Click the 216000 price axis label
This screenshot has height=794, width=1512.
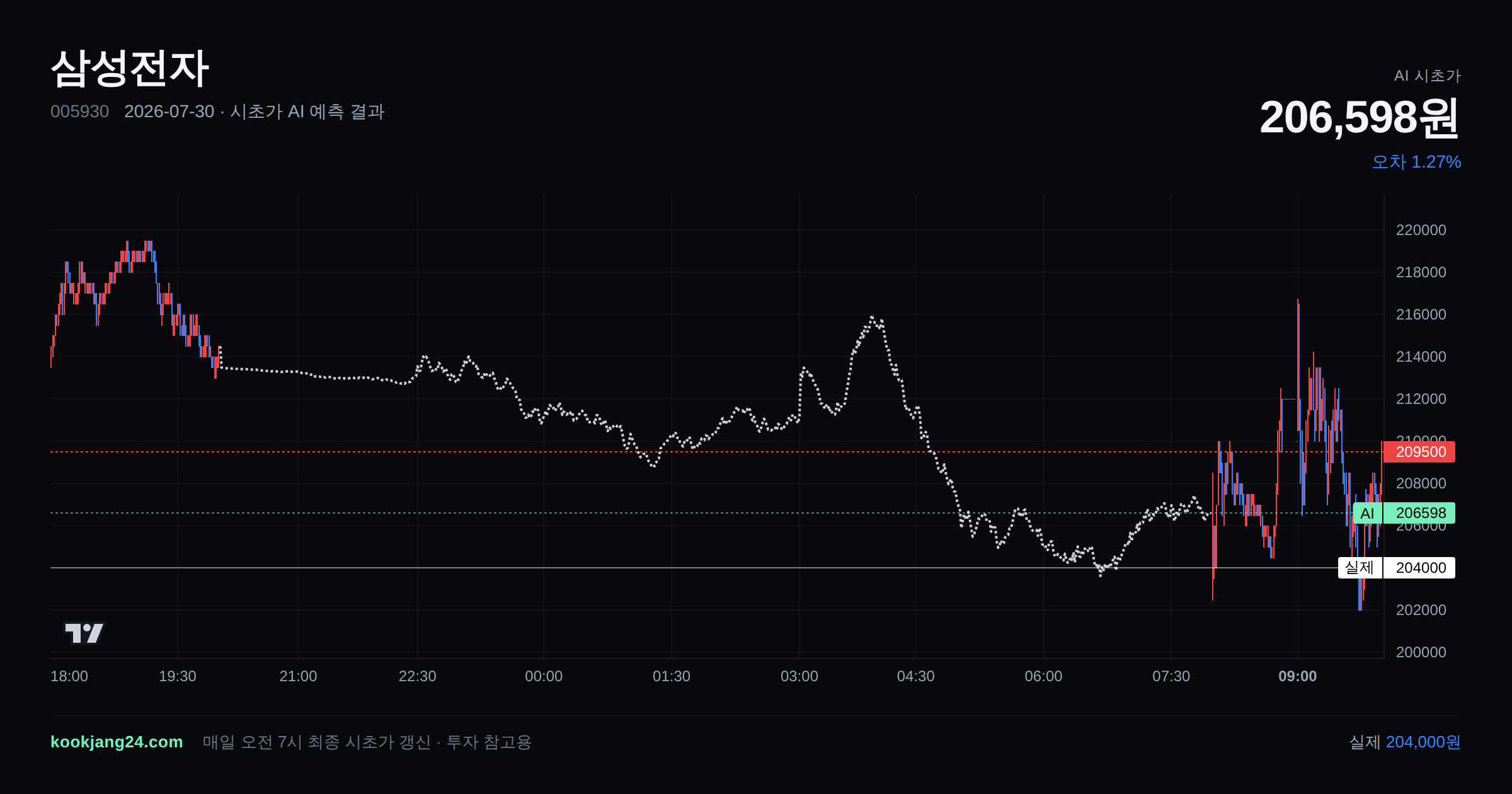coord(1421,314)
